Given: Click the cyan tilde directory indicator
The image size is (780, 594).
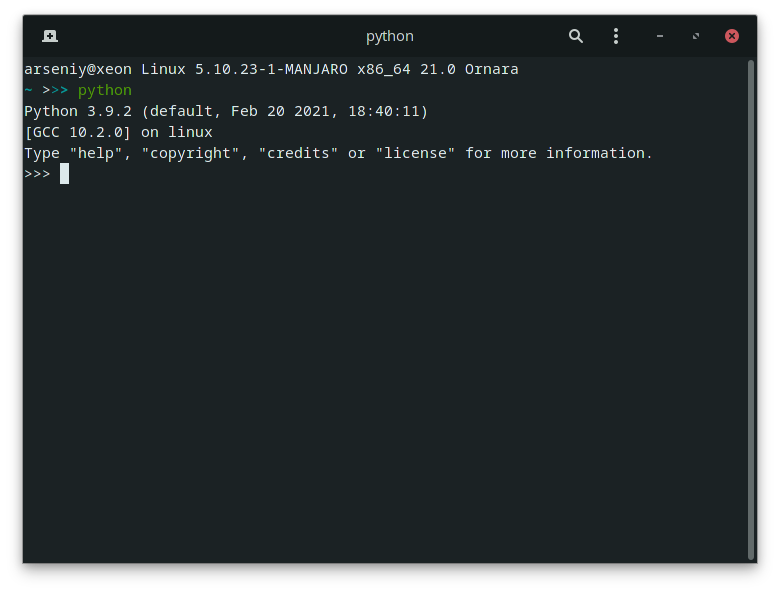Looking at the screenshot, I should [x=28, y=90].
